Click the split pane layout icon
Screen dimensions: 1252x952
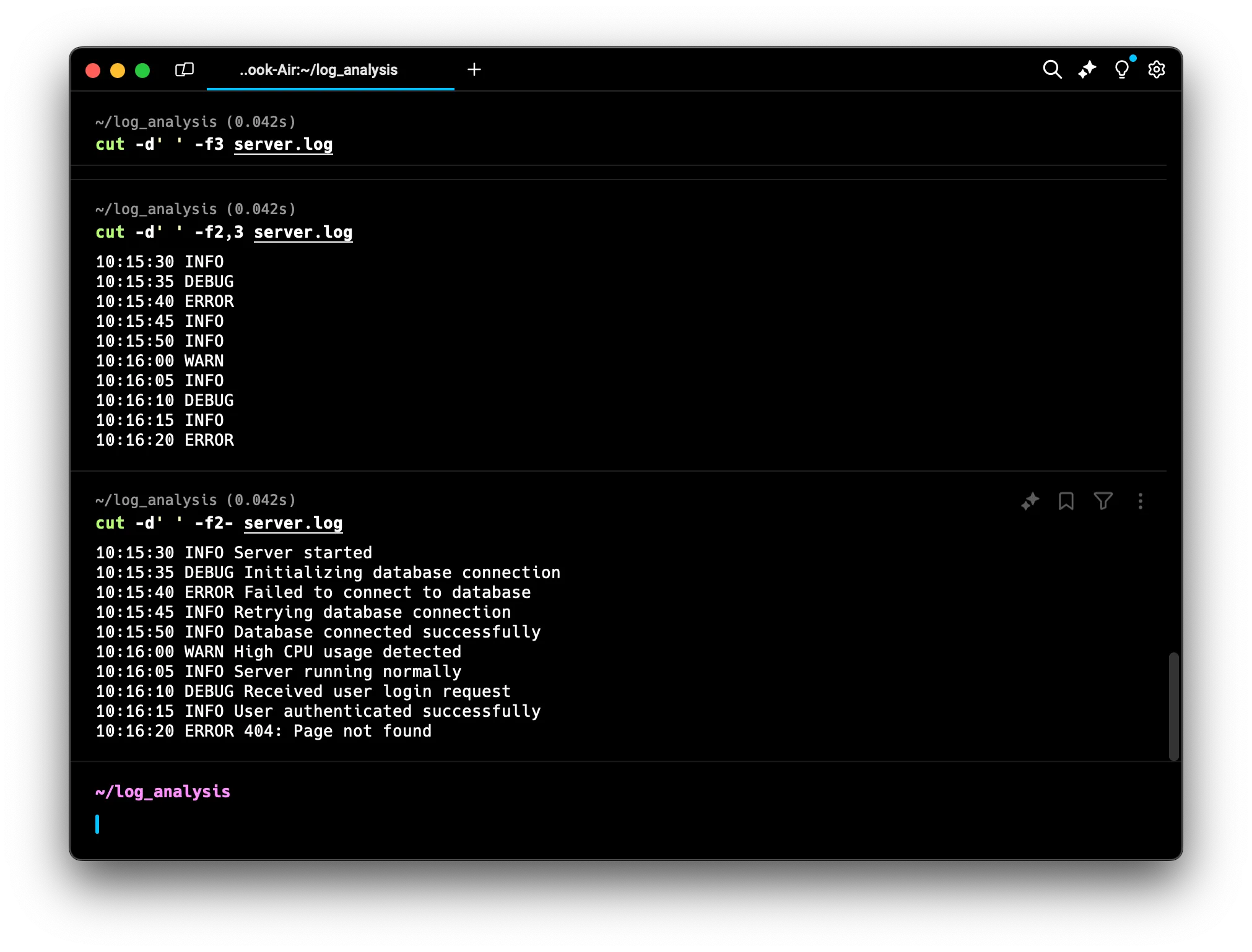185,69
